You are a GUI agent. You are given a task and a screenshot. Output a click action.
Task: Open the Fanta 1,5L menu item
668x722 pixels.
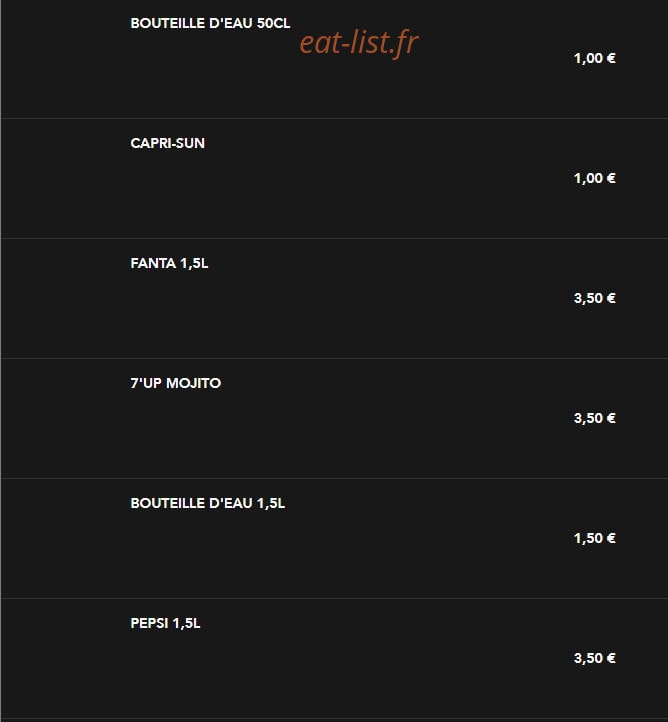[x=169, y=263]
